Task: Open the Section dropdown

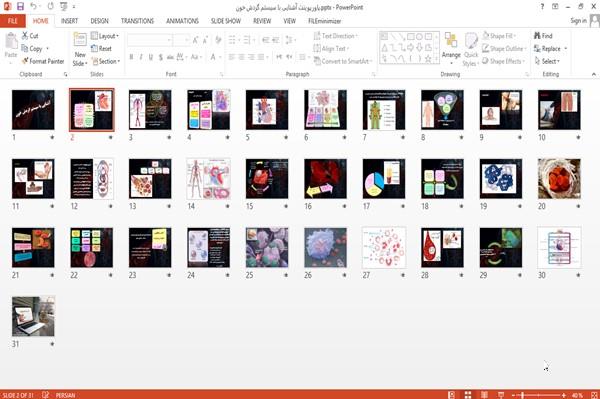Action: [x=106, y=61]
